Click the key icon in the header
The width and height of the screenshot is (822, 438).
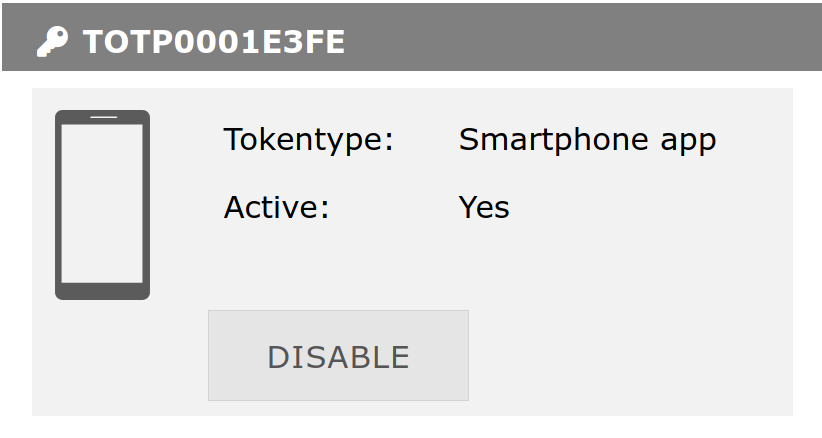pos(52,41)
